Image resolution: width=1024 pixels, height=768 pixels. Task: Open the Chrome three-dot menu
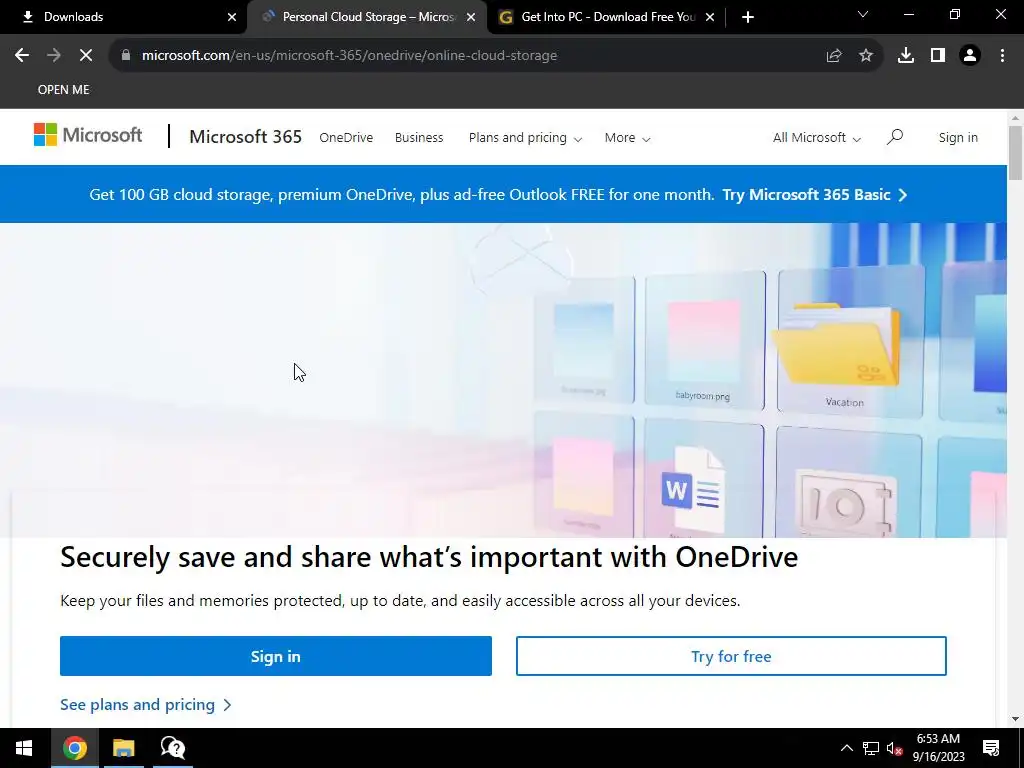coord(1002,56)
